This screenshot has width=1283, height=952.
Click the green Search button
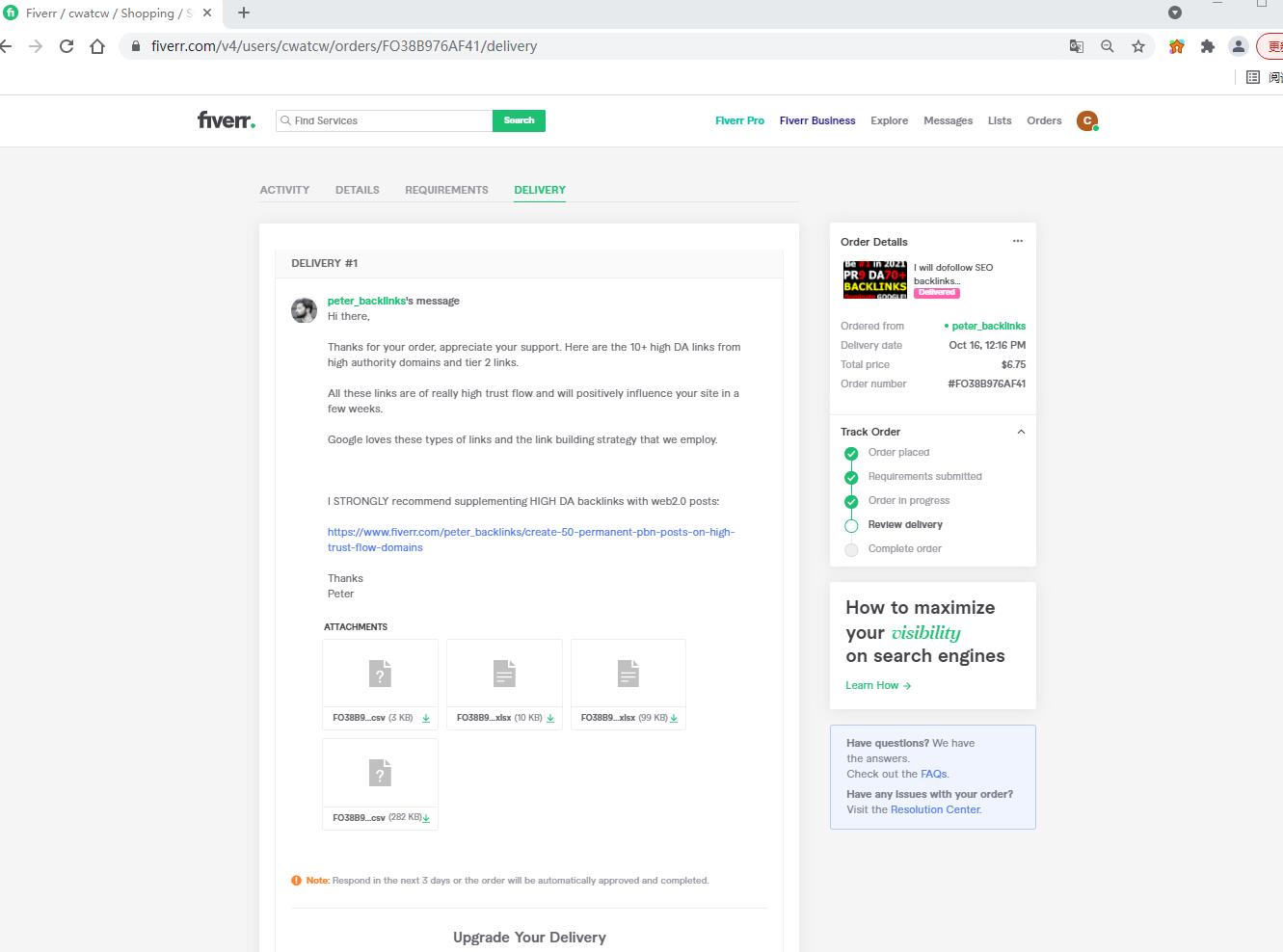[x=519, y=120]
